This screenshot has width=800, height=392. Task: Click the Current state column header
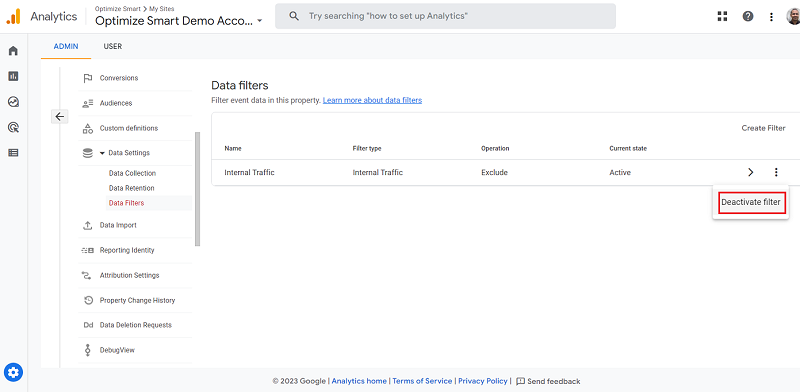click(628, 149)
